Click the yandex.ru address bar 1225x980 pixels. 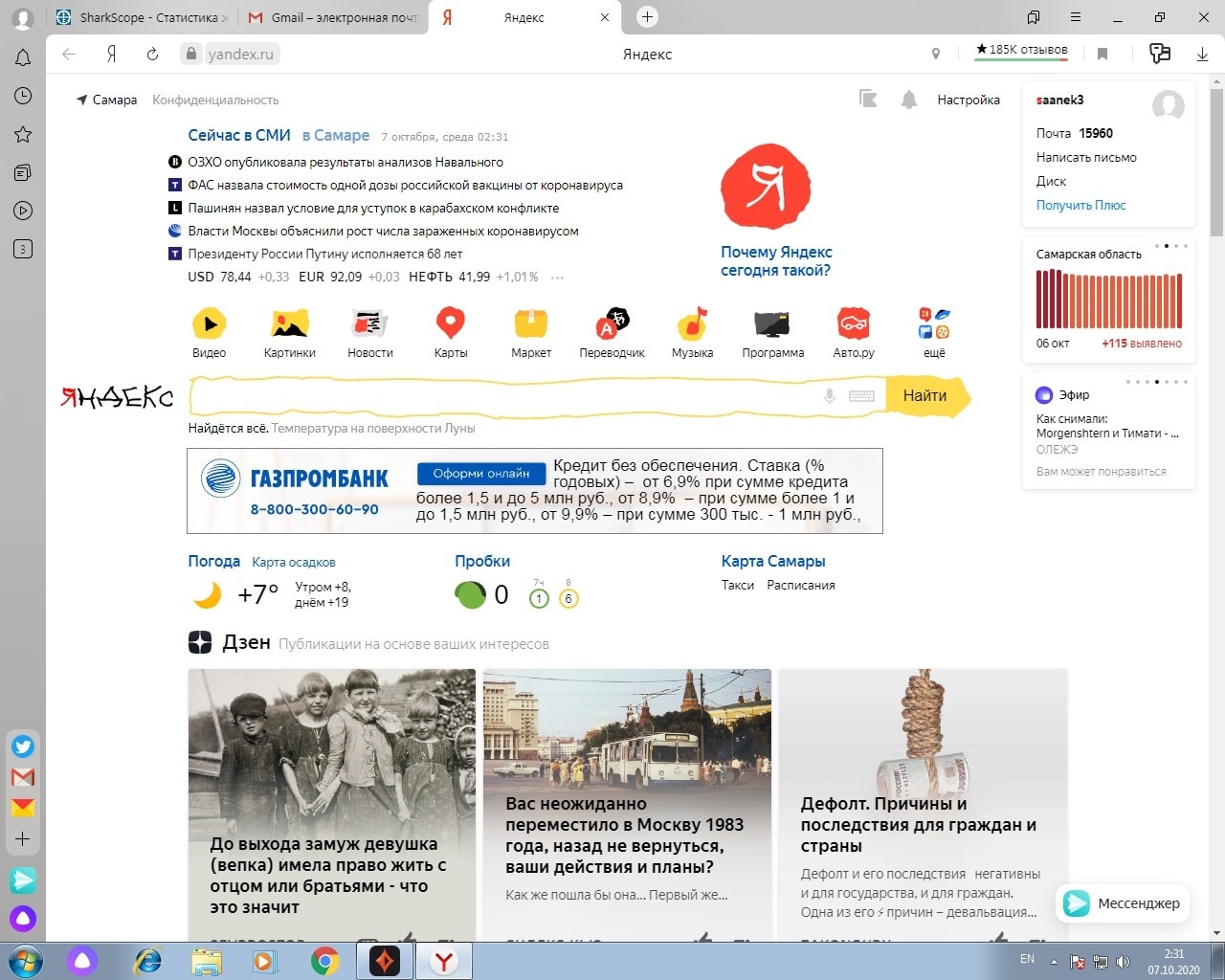tap(241, 55)
